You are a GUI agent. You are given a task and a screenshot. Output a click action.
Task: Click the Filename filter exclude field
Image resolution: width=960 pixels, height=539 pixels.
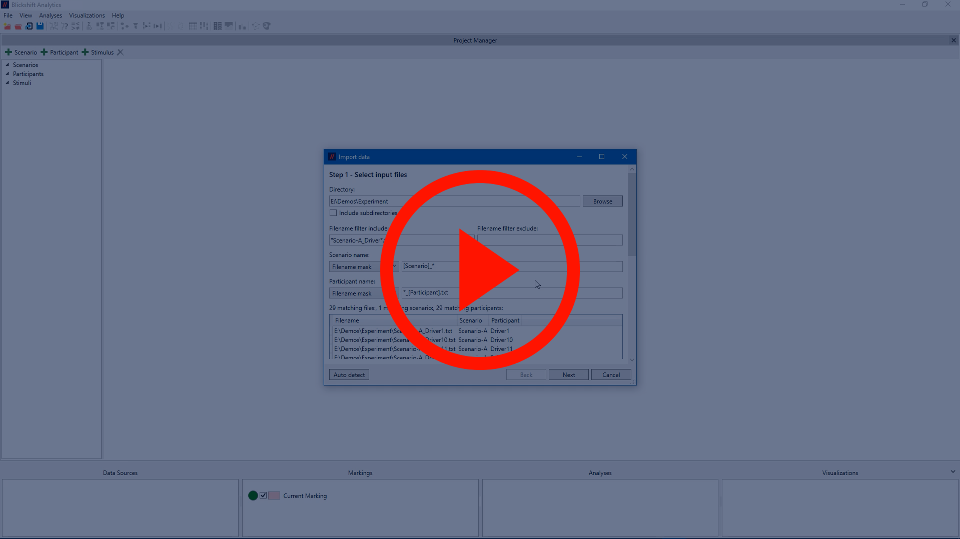click(550, 240)
